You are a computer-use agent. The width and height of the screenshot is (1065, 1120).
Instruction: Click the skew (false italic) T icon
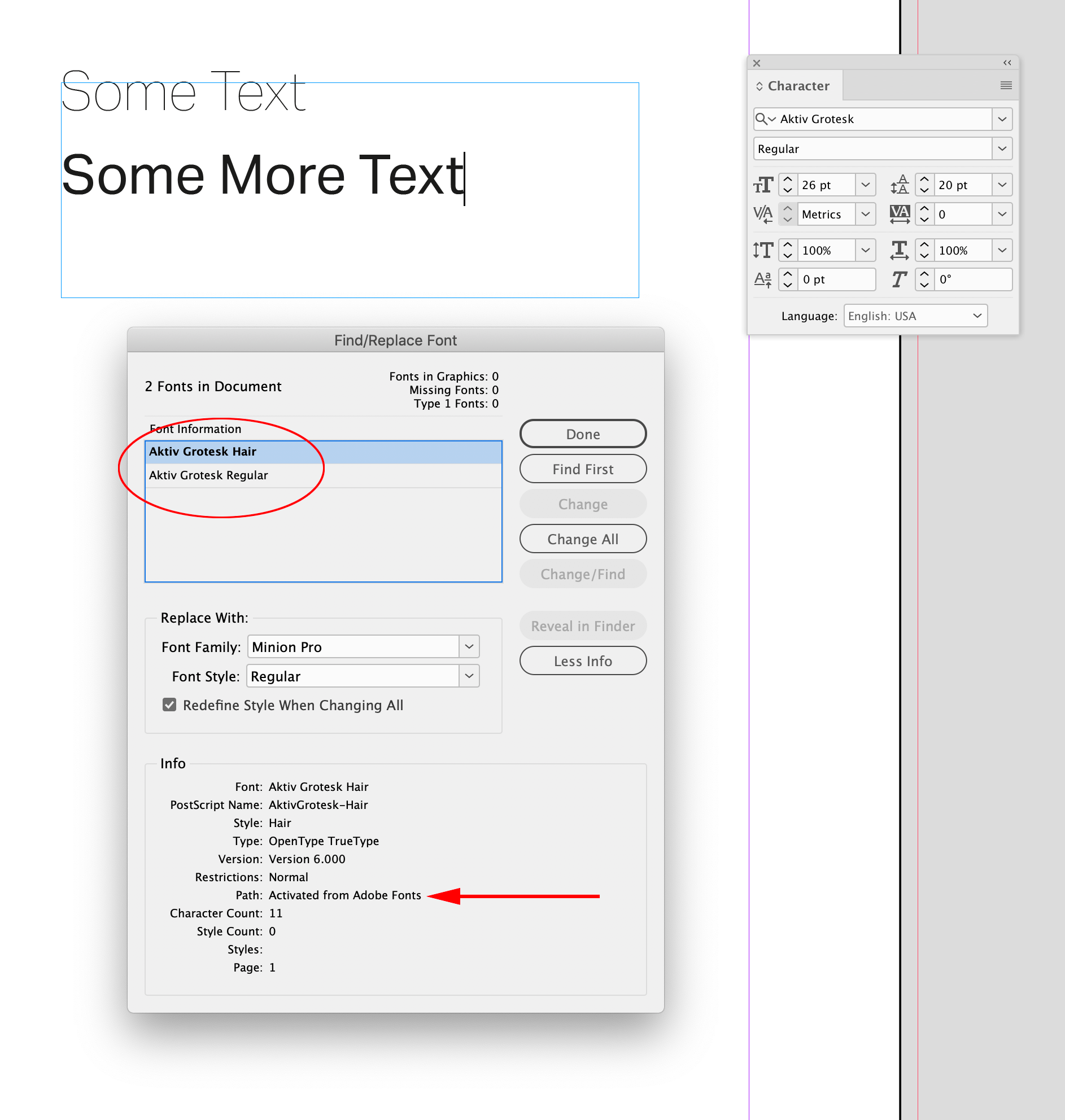pyautogui.click(x=898, y=279)
